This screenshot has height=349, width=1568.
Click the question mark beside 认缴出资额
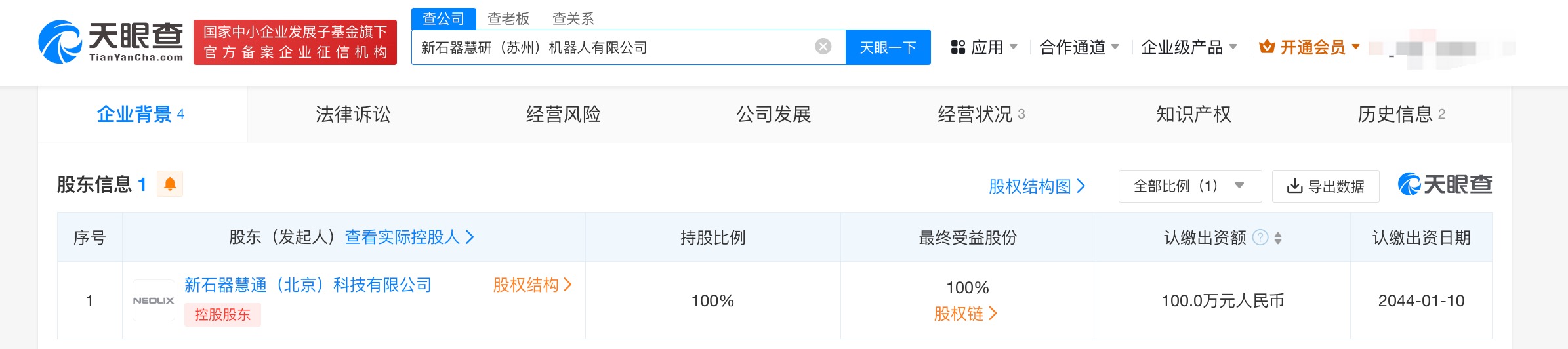pos(1260,237)
